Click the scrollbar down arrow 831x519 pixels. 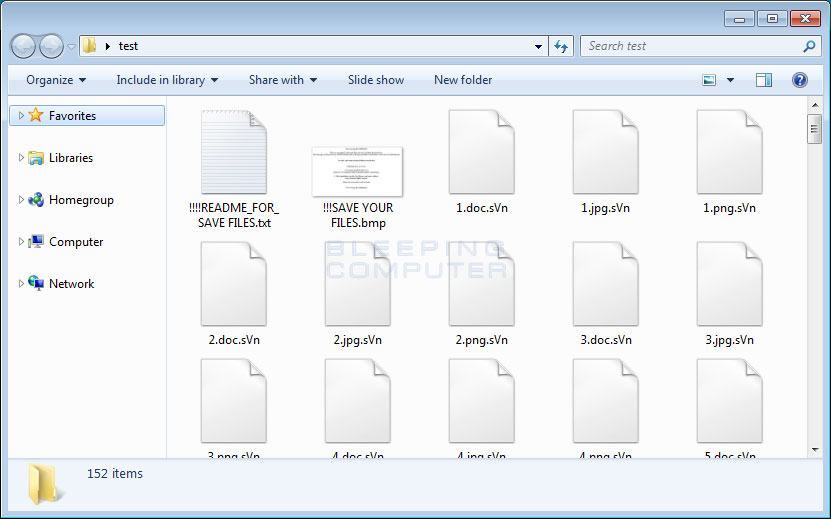[x=815, y=450]
